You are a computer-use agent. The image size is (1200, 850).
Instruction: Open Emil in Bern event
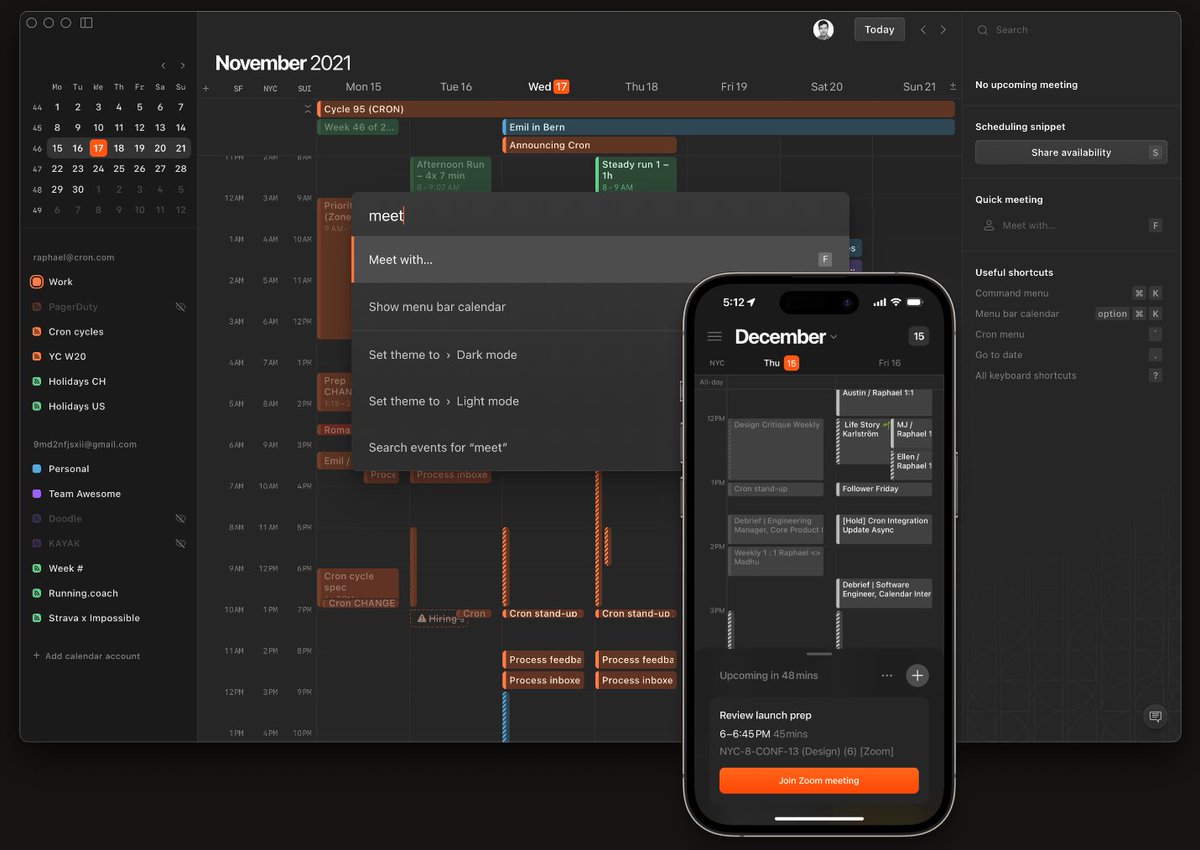click(x=728, y=127)
